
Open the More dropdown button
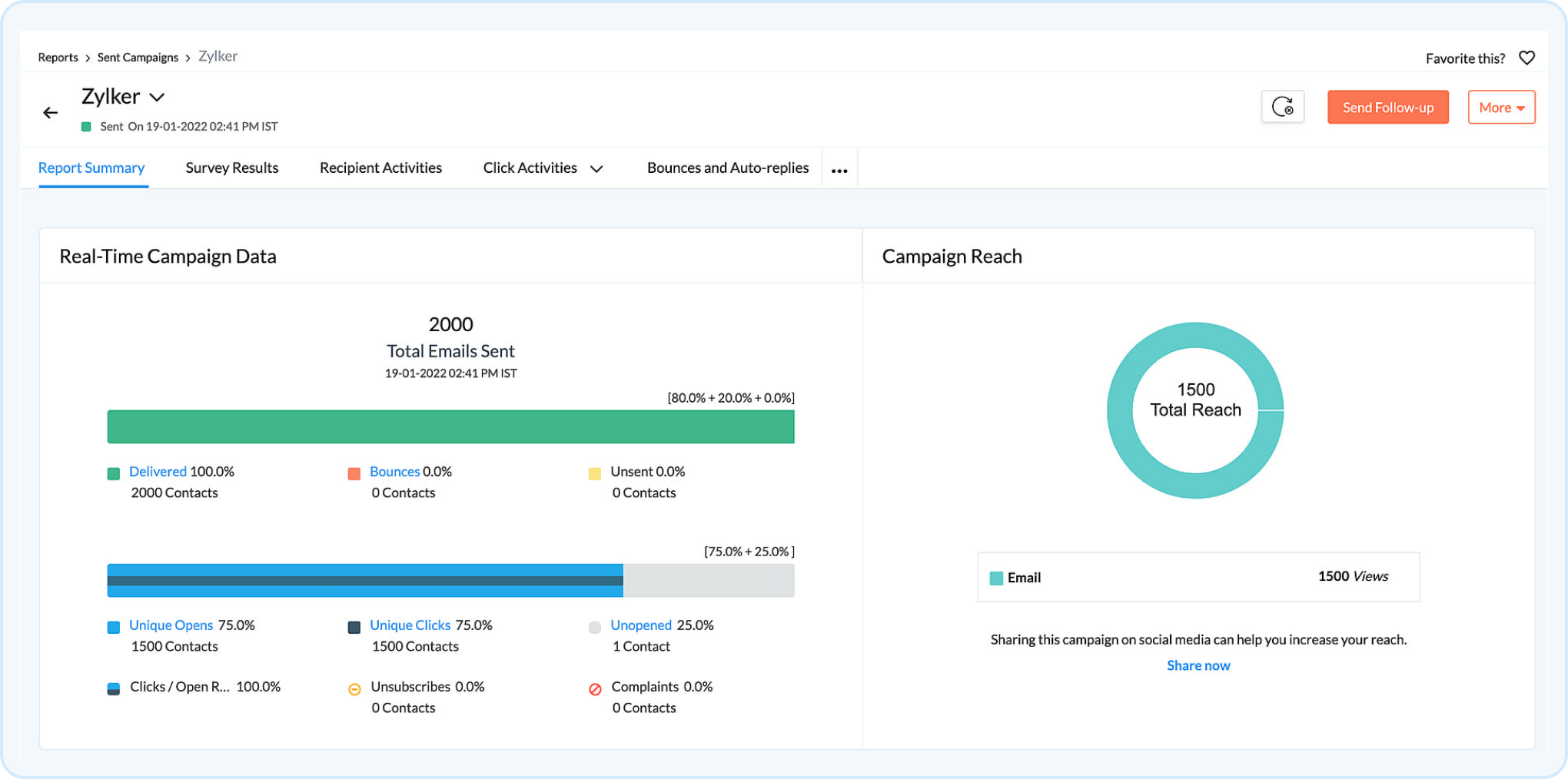point(1501,107)
